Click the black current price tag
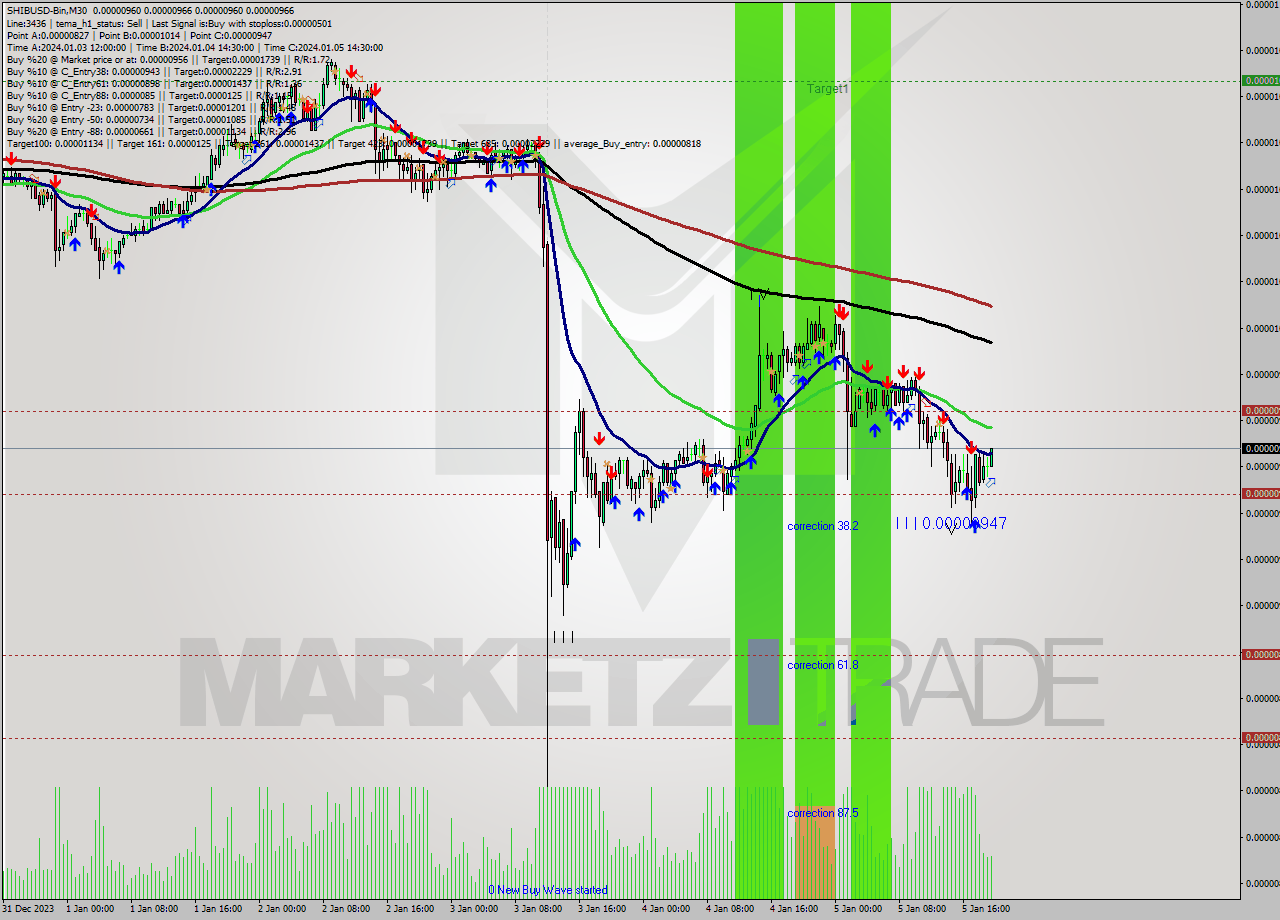Image resolution: width=1280 pixels, height=920 pixels. click(1260, 448)
